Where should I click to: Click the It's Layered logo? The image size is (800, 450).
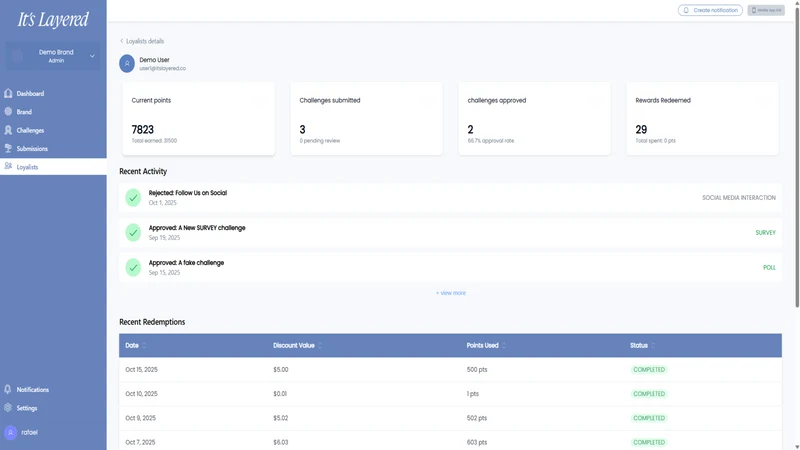[53, 19]
